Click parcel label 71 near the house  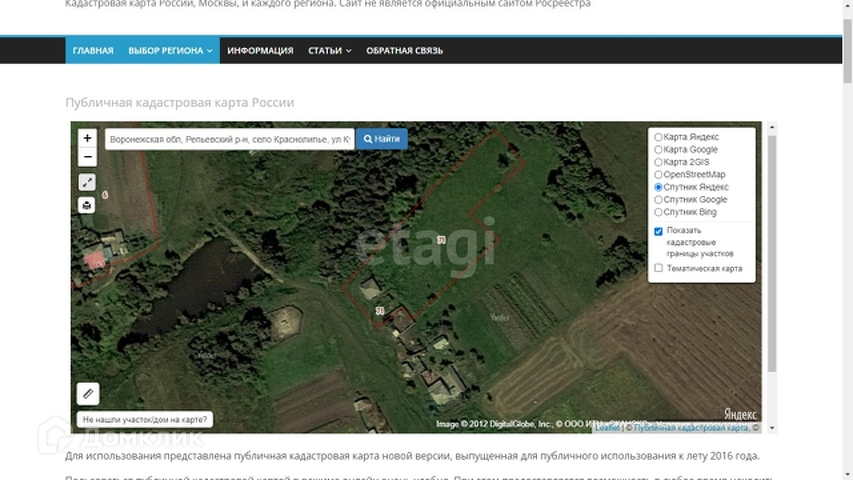click(380, 311)
